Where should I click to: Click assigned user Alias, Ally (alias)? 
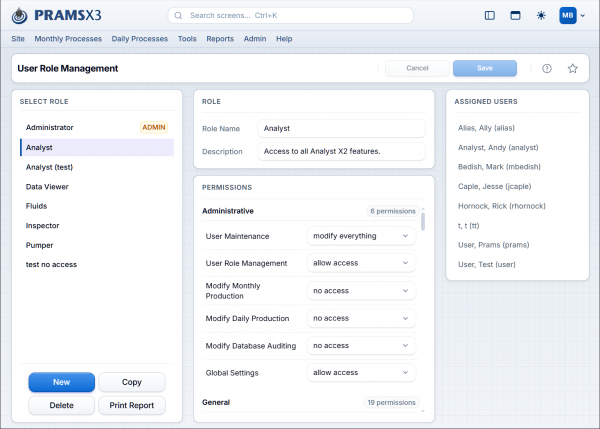point(486,128)
